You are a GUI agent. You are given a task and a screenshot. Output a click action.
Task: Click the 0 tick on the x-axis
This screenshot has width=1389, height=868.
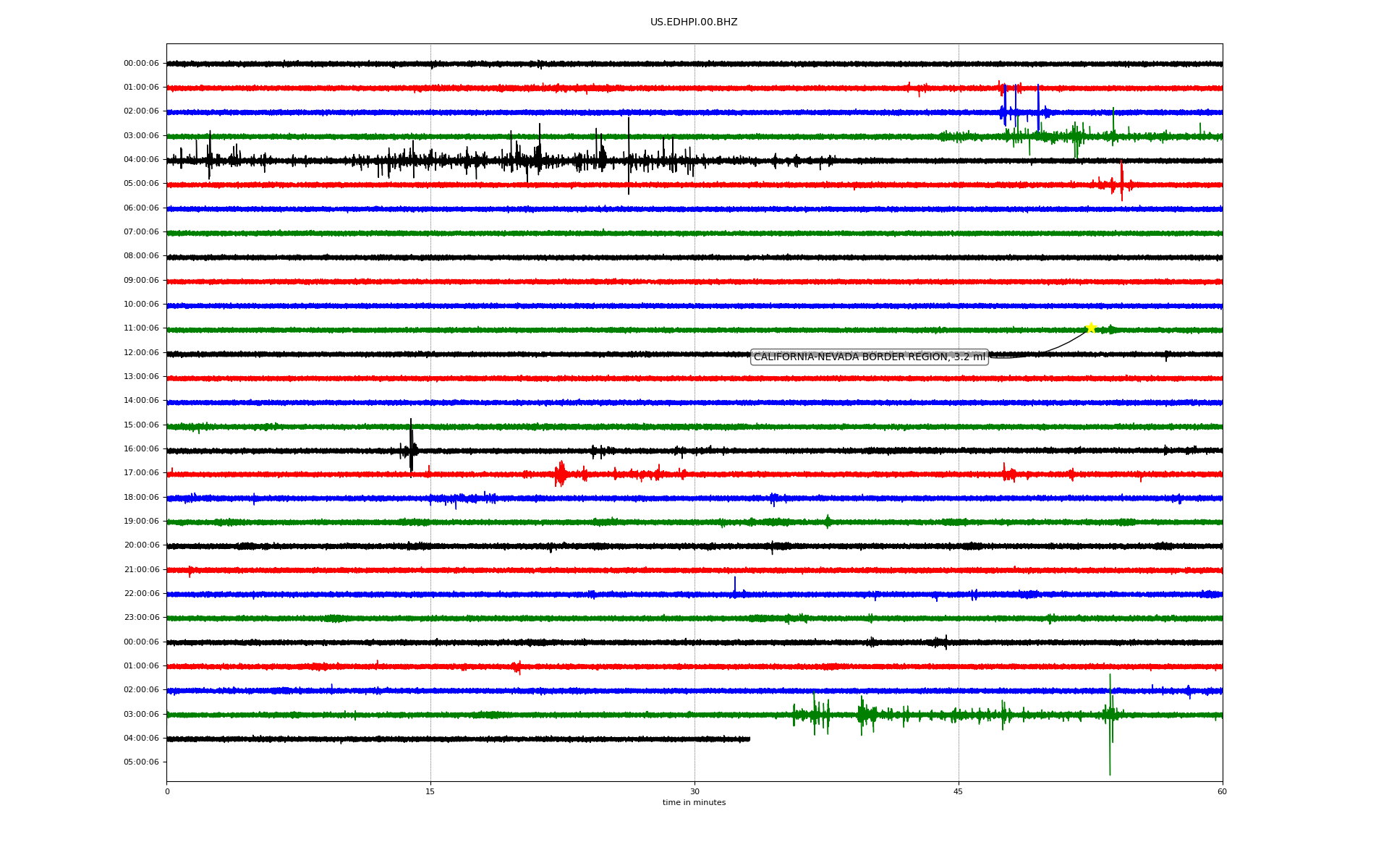pyautogui.click(x=167, y=791)
